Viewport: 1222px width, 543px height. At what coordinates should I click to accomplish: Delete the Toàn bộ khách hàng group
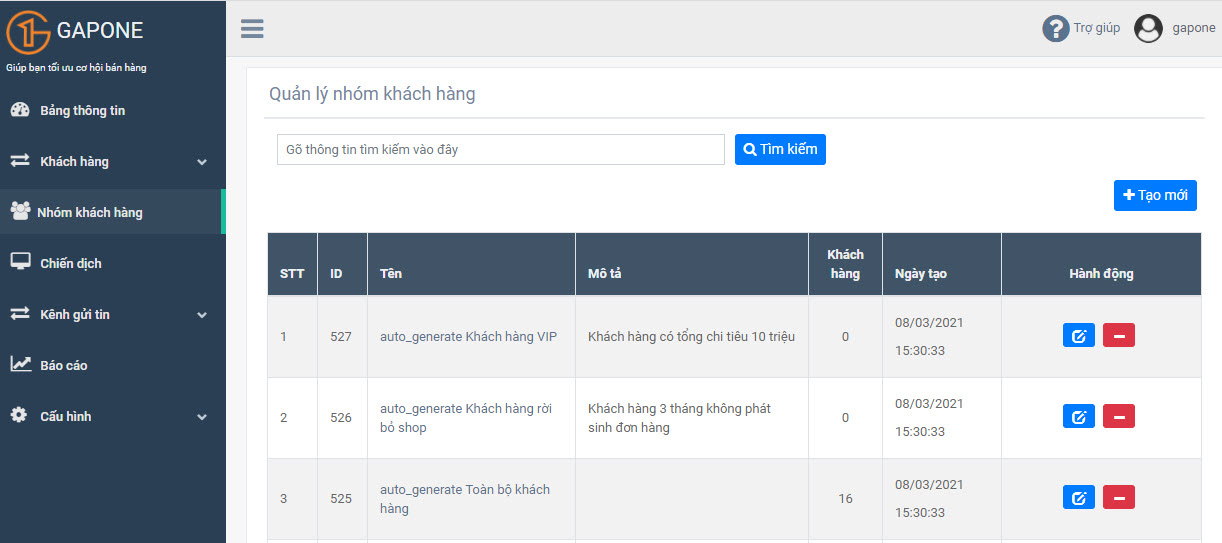coord(1118,498)
